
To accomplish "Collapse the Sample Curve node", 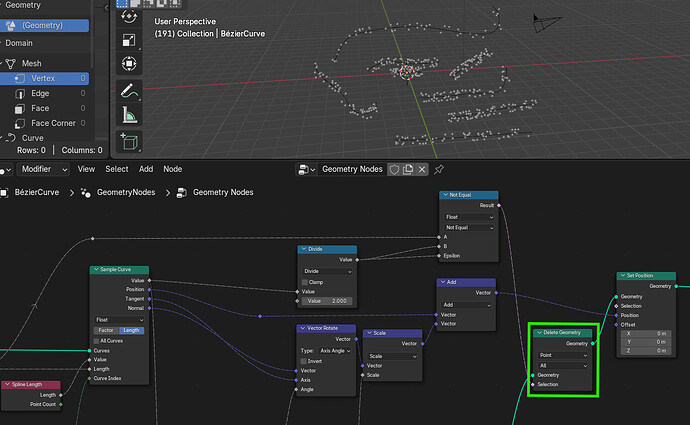I will (96, 269).
